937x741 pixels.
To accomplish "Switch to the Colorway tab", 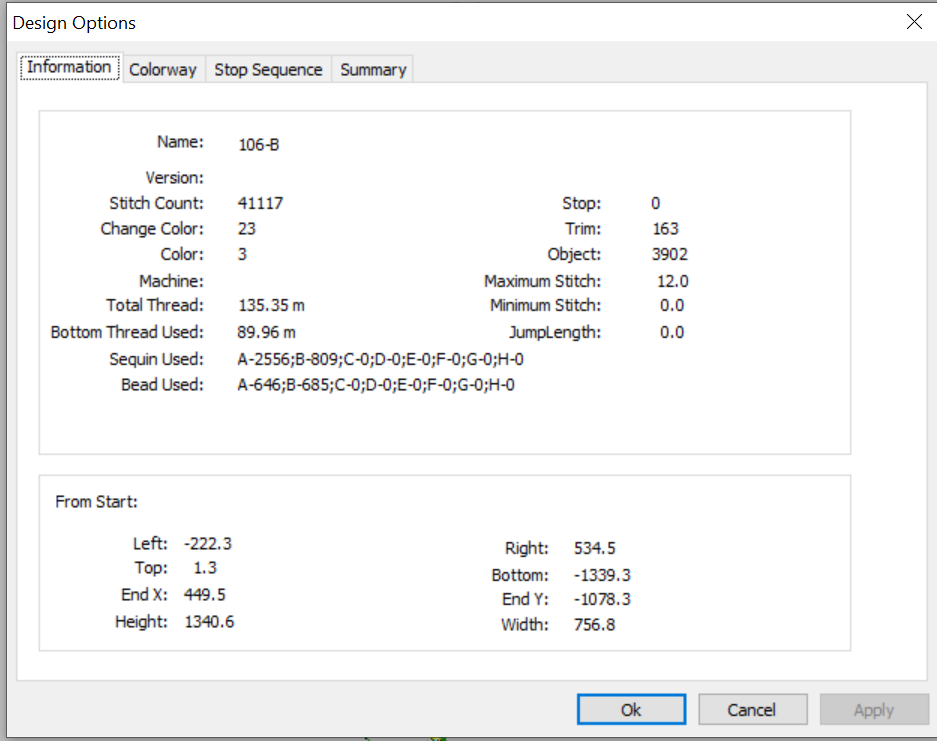I will (163, 69).
